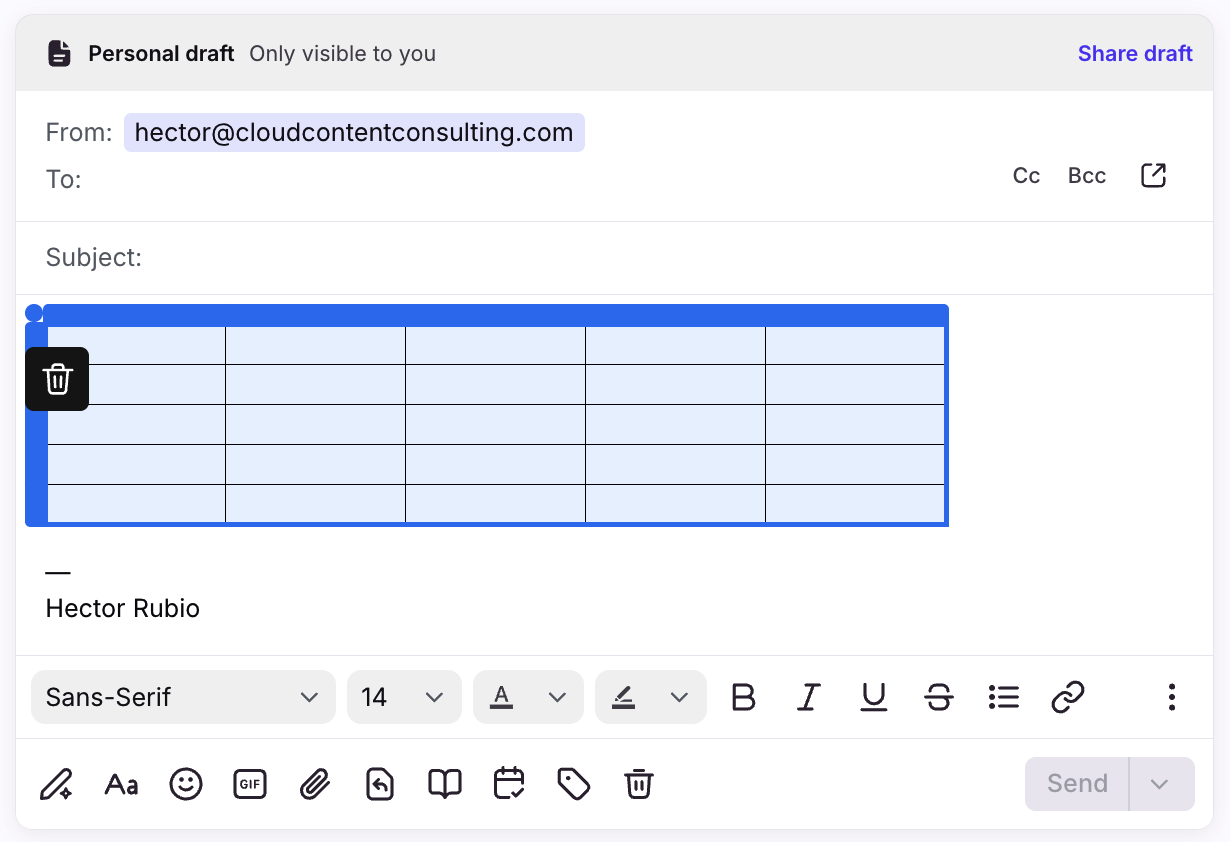Attach a file with paperclip icon
The height and width of the screenshot is (842, 1230).
click(315, 784)
